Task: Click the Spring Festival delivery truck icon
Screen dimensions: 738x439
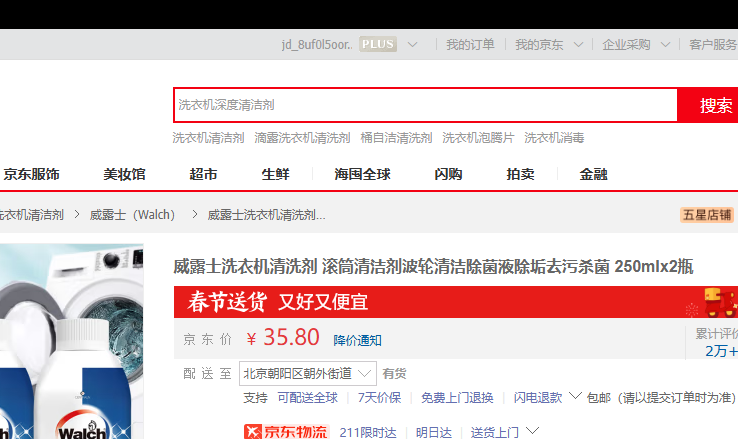Action: [x=721, y=303]
